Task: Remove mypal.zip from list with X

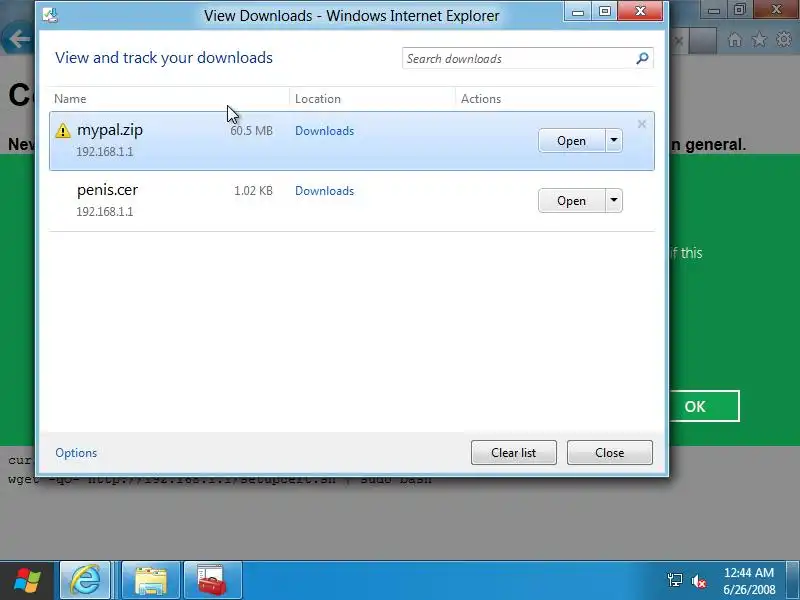Action: point(642,124)
